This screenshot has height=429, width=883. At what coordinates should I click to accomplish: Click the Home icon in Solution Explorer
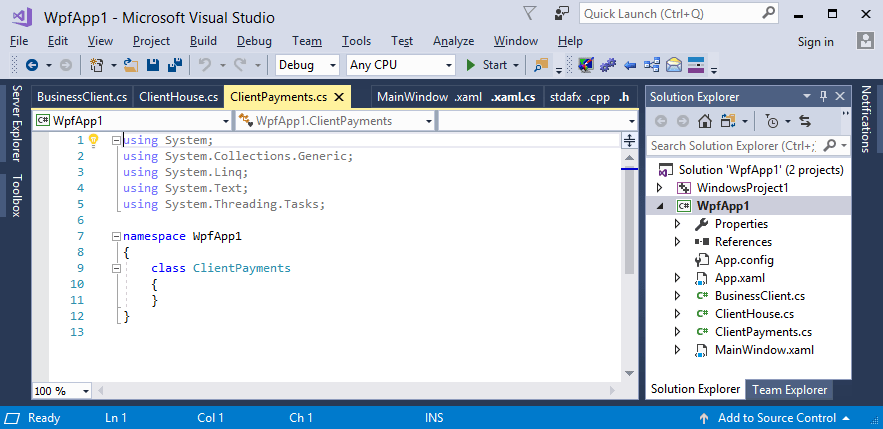click(x=705, y=121)
